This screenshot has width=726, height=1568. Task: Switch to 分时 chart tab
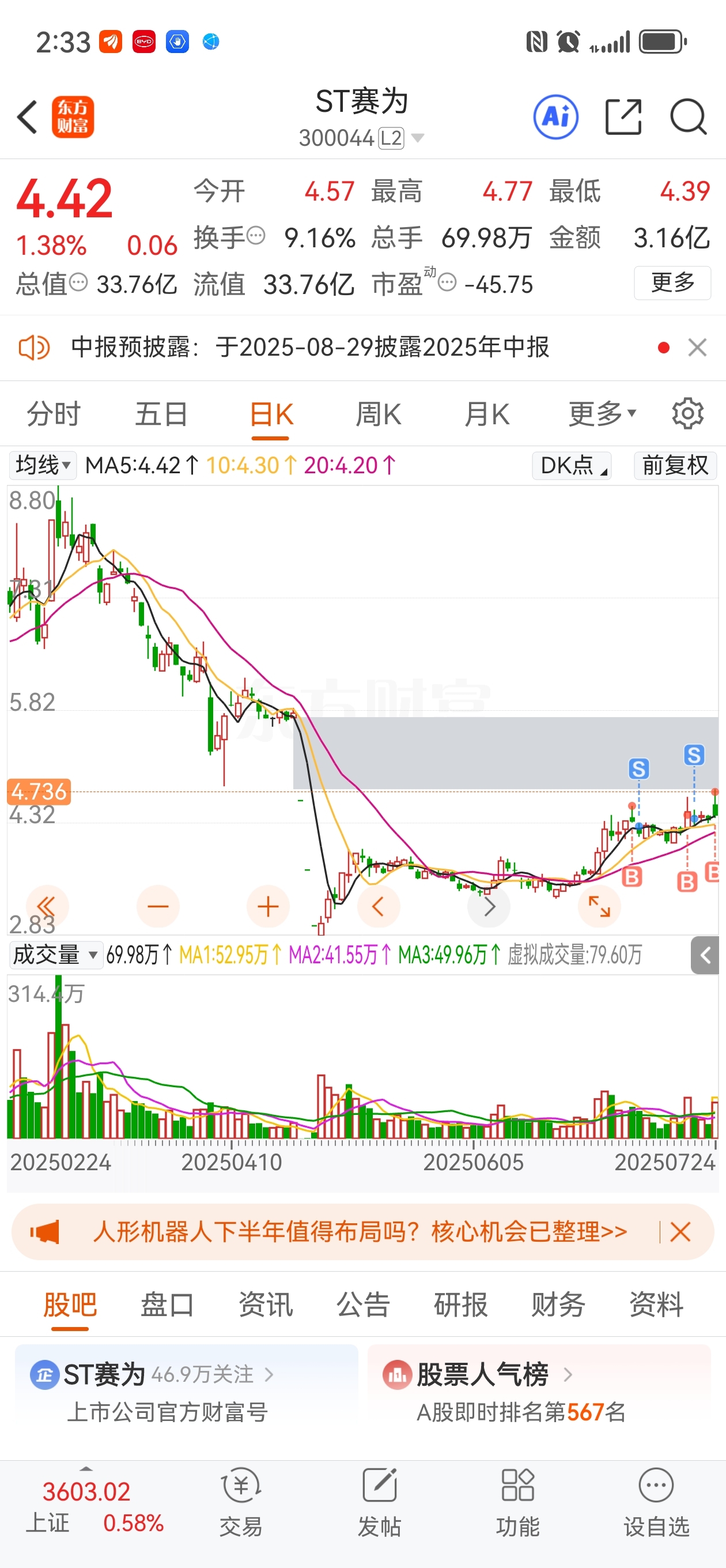pos(54,414)
